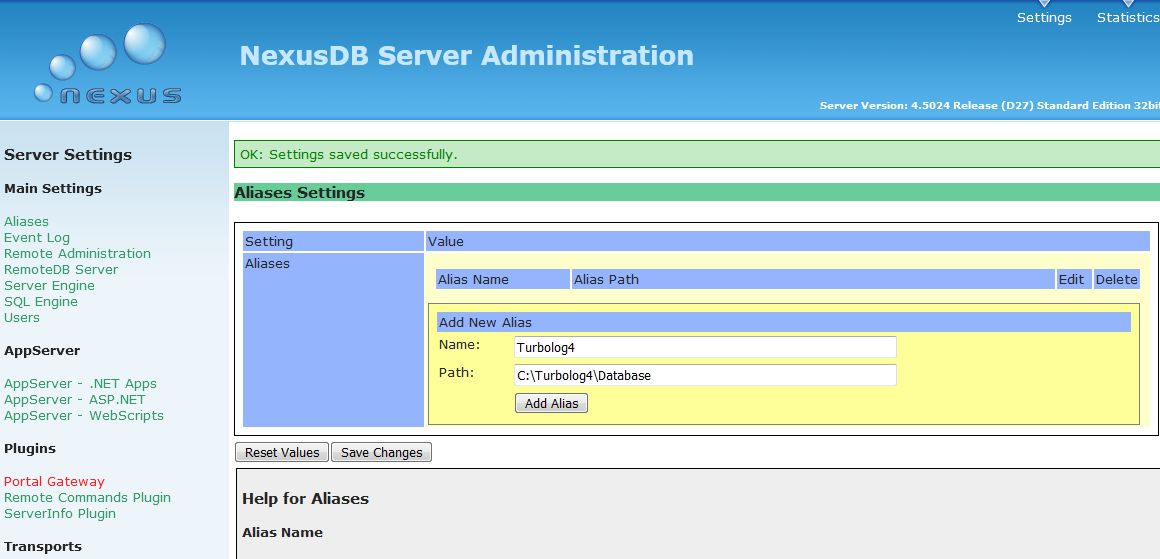1160x559 pixels.
Task: Click the Add Alias button
Action: [x=551, y=403]
